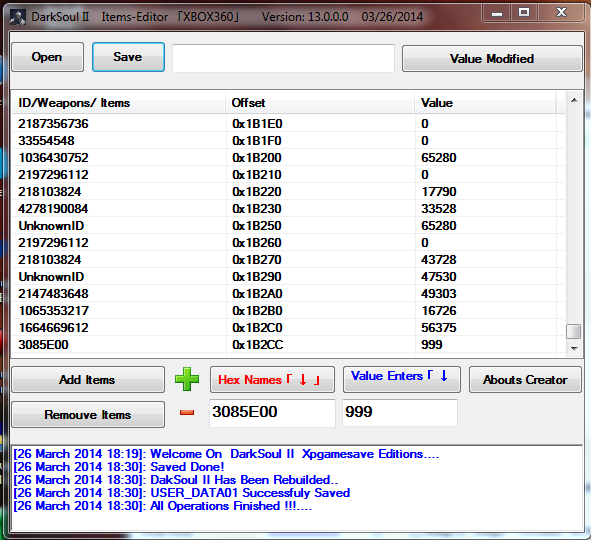
Task: Sort by ID/Weapons/ Items column header
Action: point(119,103)
